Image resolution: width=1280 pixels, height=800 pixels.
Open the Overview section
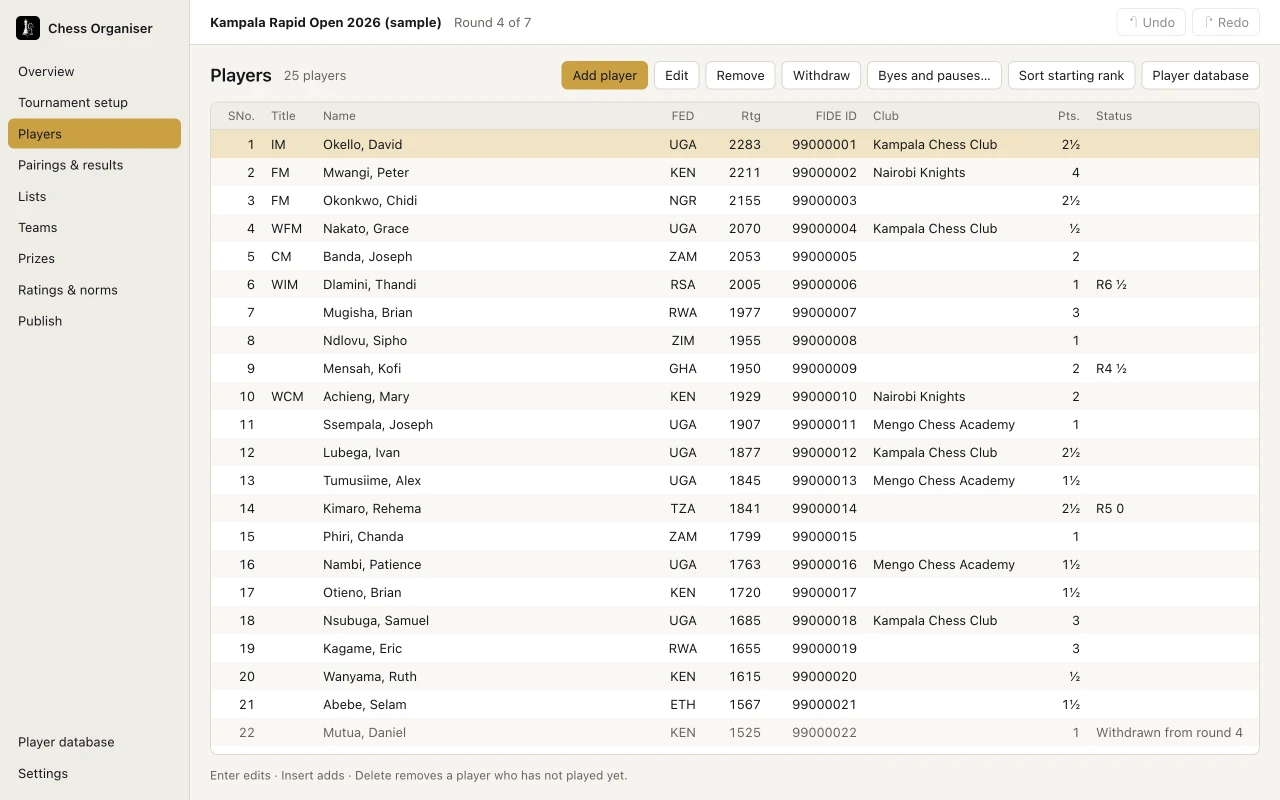pyautogui.click(x=94, y=71)
